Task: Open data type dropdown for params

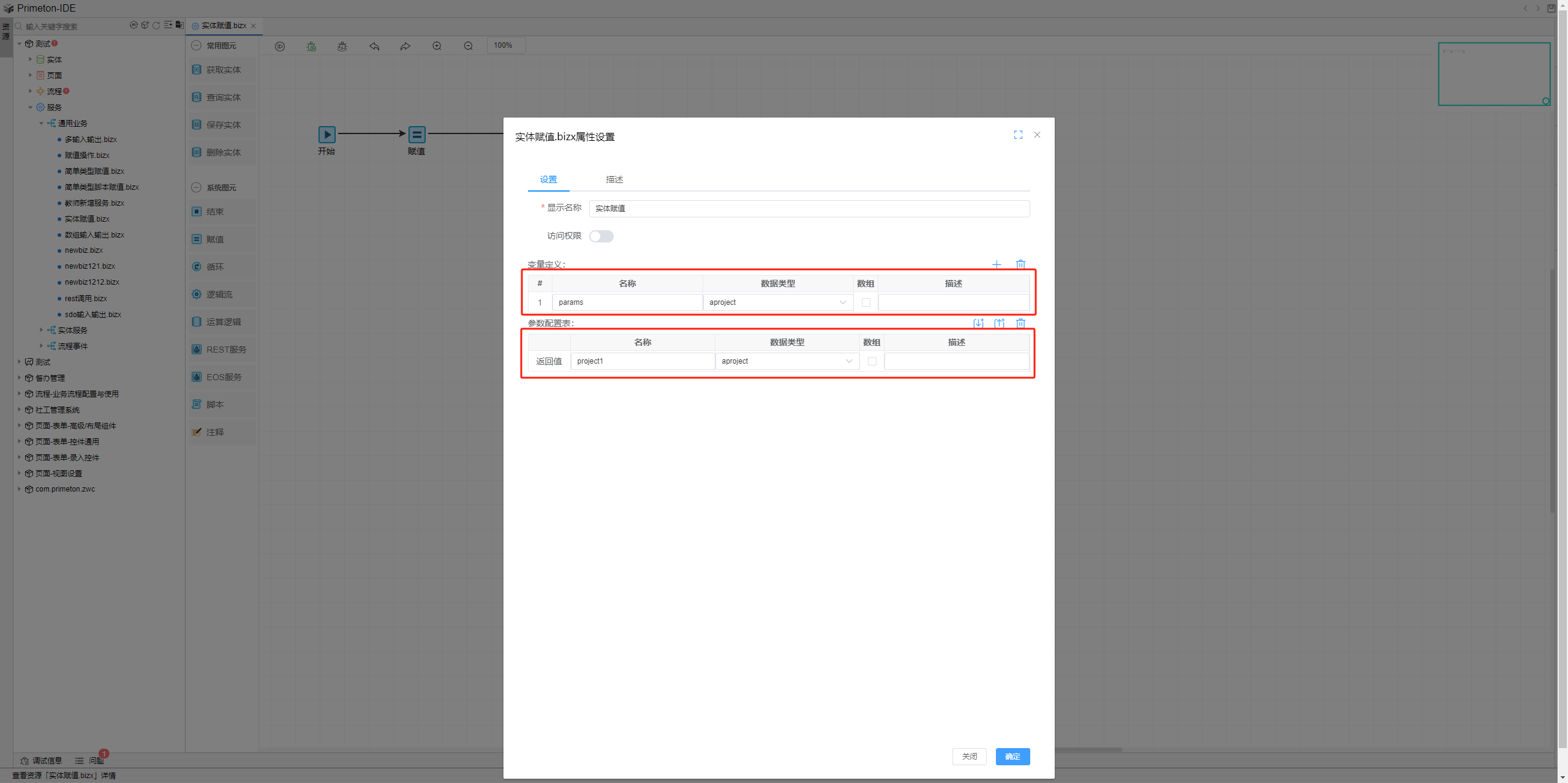Action: [x=778, y=302]
